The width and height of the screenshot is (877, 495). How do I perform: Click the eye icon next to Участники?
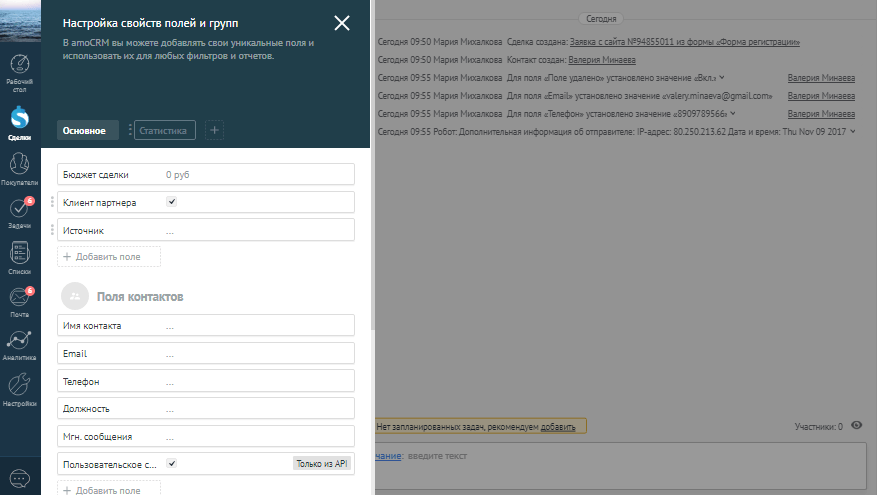tap(856, 426)
